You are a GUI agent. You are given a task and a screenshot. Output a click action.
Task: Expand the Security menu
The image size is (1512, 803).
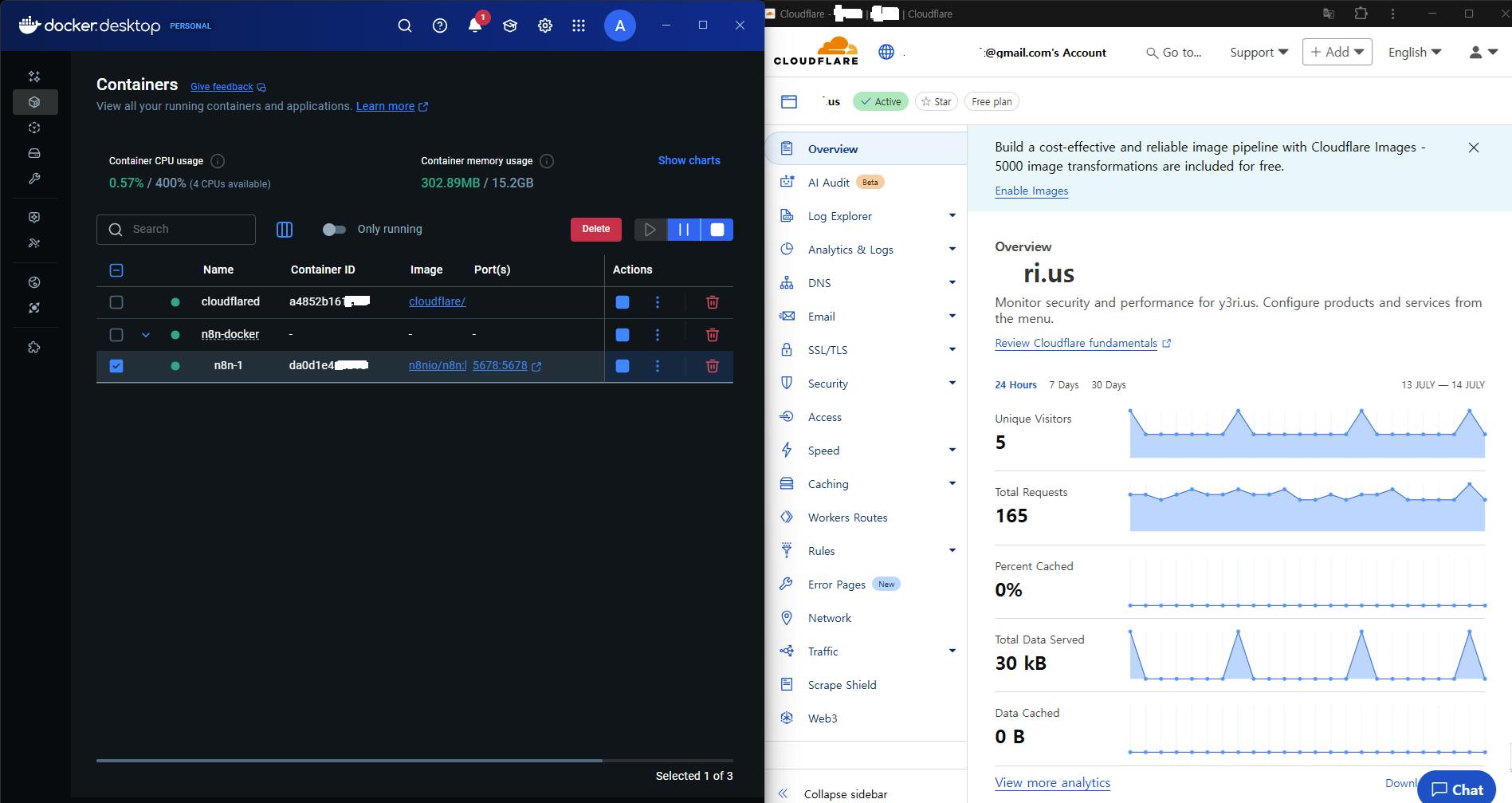point(952,384)
